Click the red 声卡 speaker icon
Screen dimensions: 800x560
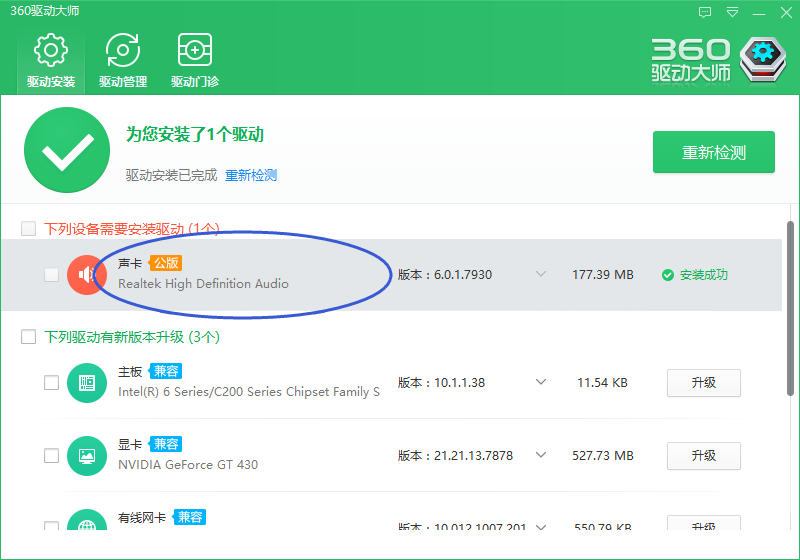point(87,275)
